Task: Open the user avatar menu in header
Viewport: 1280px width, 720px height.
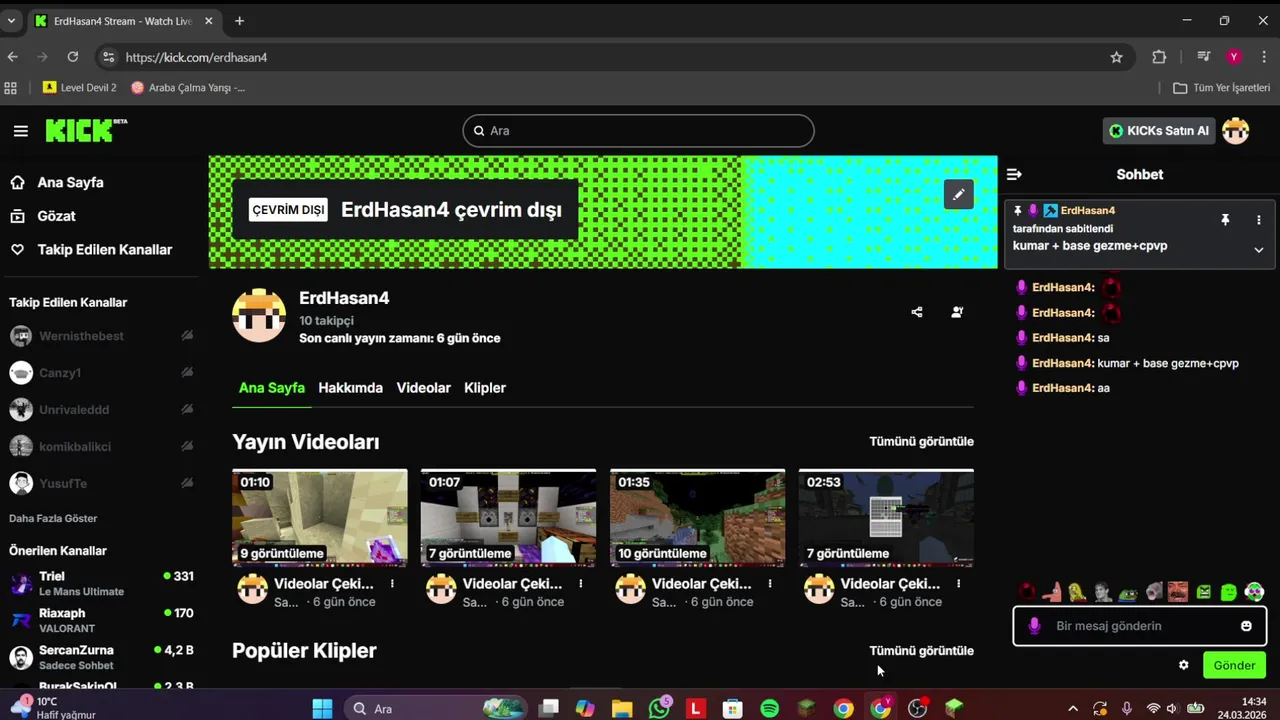Action: [x=1236, y=131]
